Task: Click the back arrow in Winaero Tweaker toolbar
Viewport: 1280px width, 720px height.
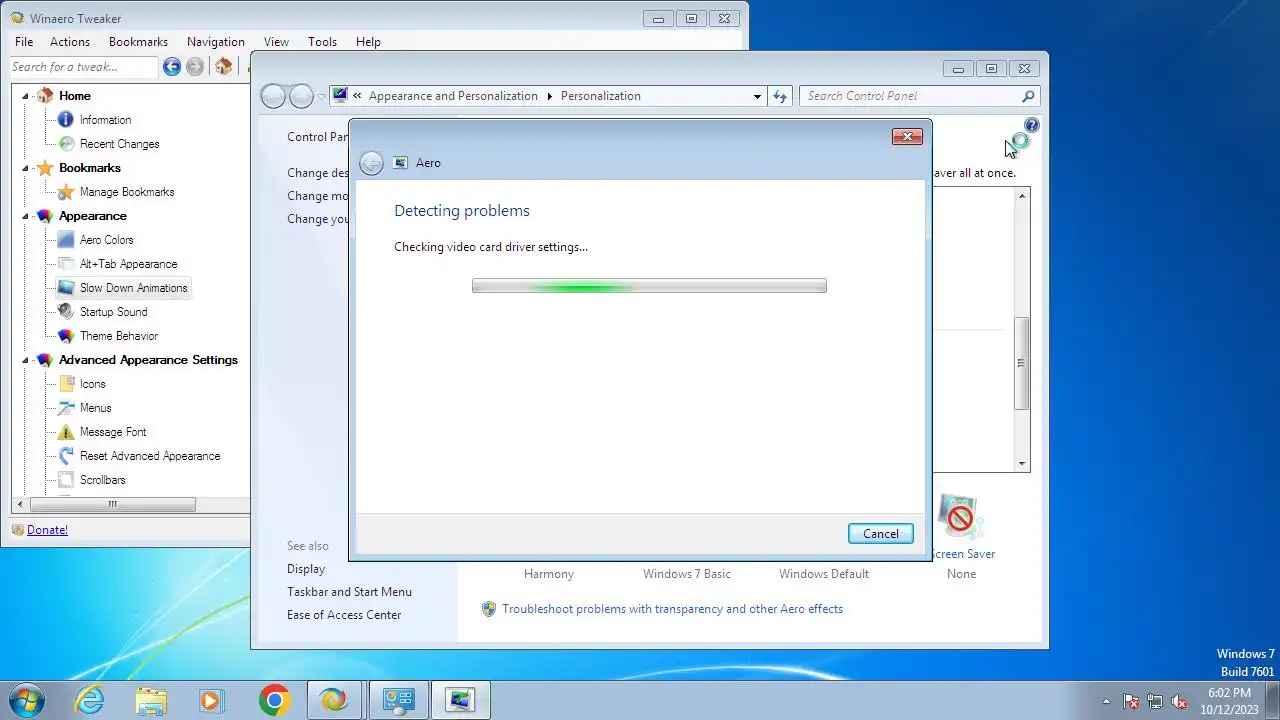Action: tap(172, 67)
